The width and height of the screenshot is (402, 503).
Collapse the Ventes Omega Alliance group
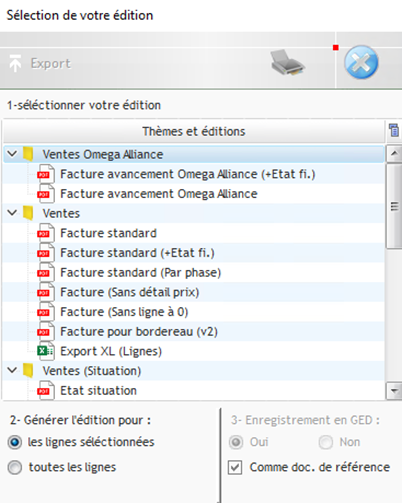pyautogui.click(x=12, y=154)
